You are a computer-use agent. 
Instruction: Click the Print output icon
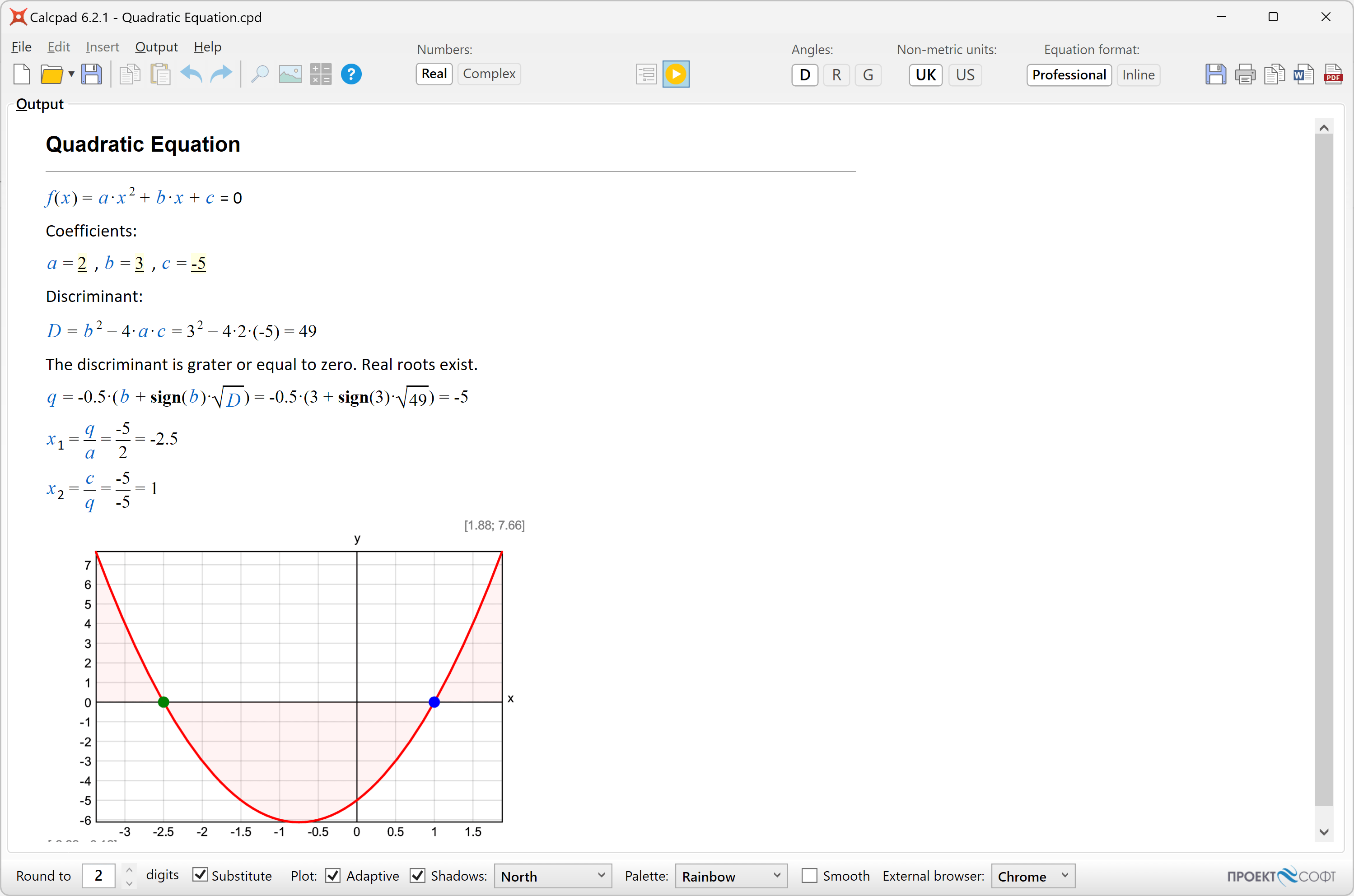(x=1245, y=74)
